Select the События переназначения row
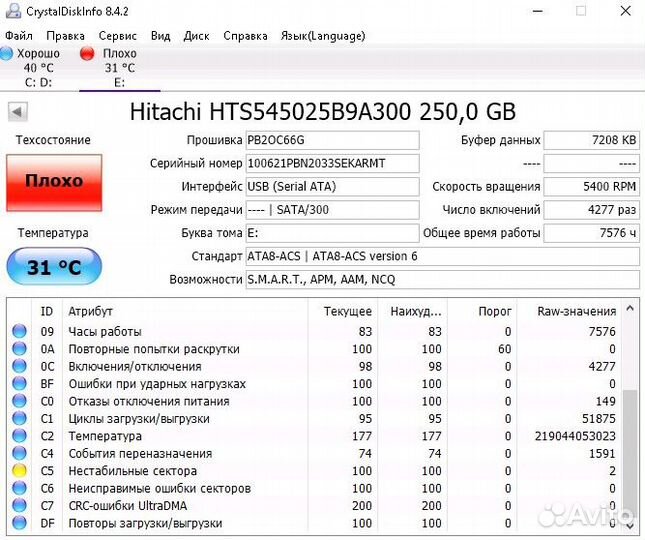 coord(314,453)
